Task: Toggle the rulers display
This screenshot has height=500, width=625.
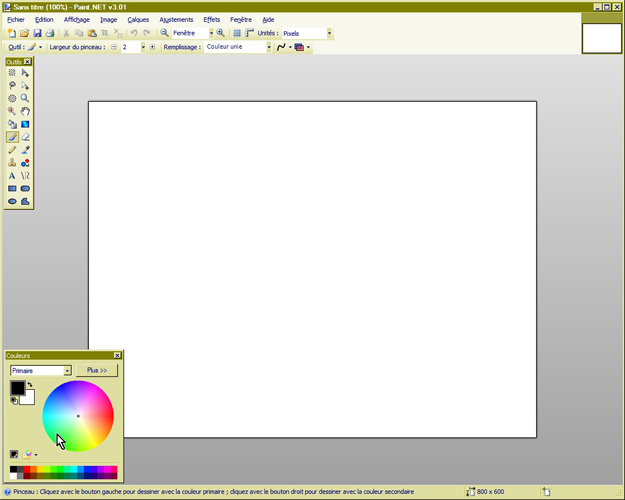Action: (x=249, y=33)
